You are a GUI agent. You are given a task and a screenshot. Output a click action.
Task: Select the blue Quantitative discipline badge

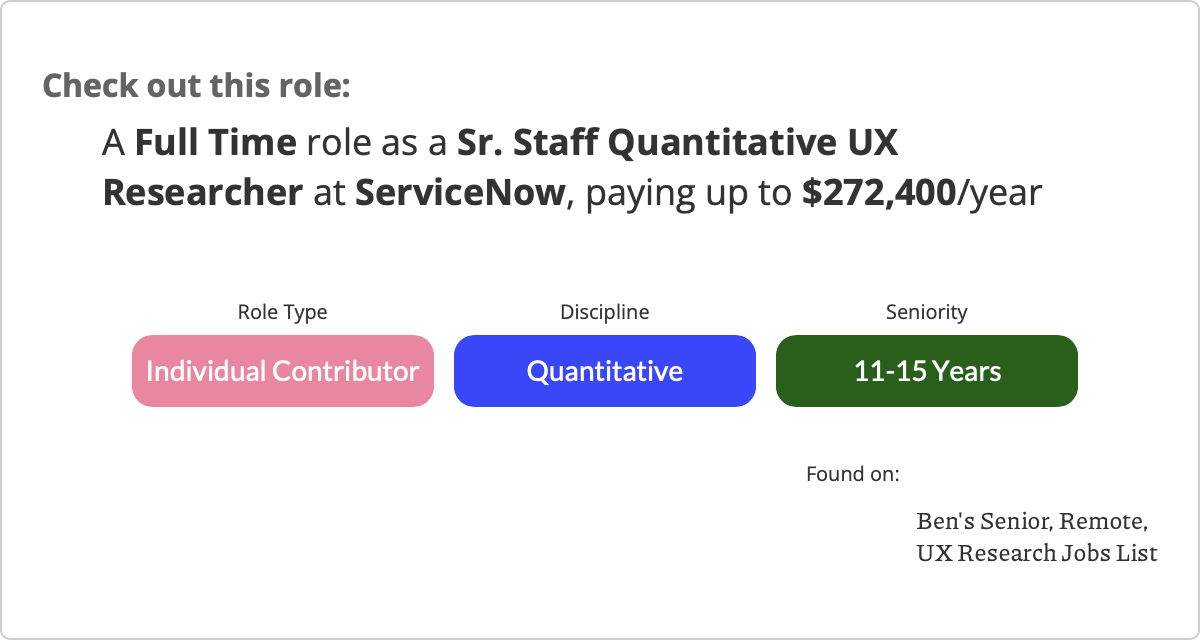pyautogui.click(x=605, y=371)
